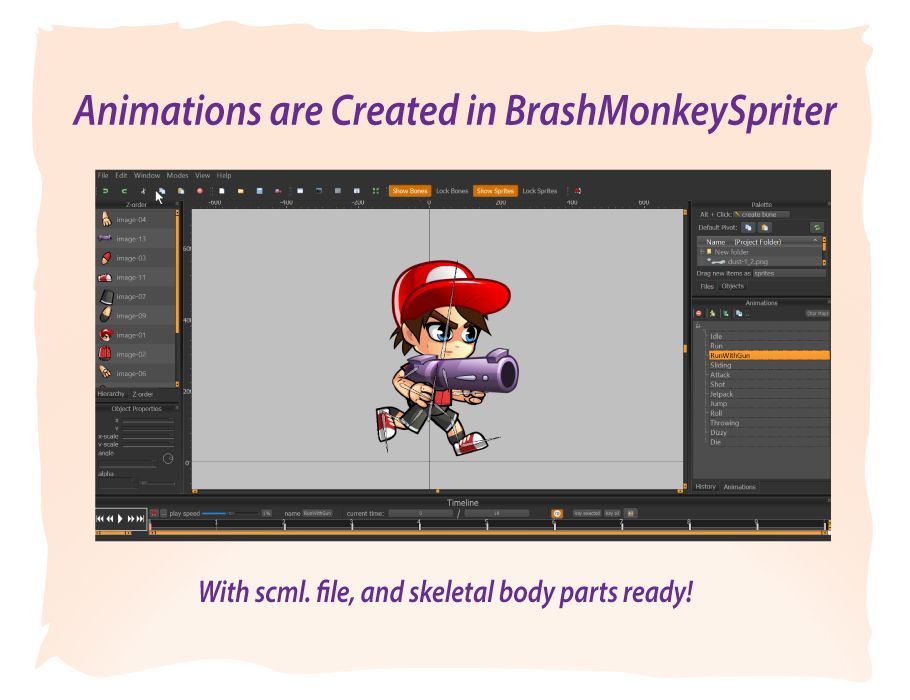
Task: Click the animation name field on timeline
Action: 317,514
